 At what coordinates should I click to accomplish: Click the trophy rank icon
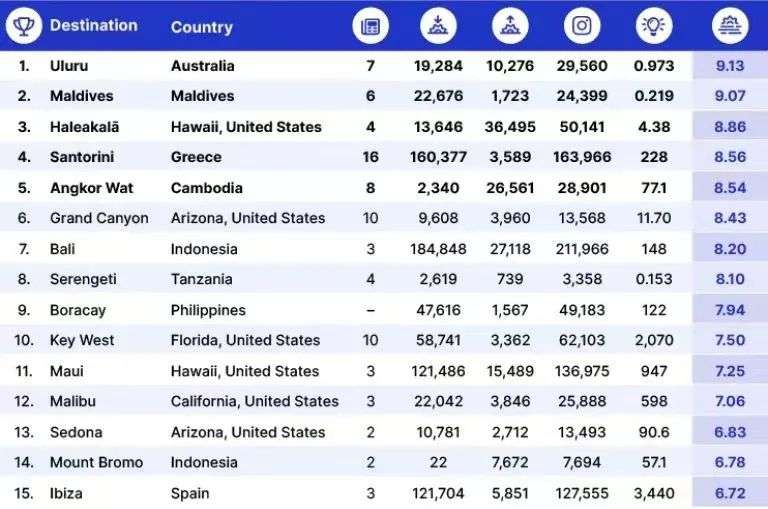point(24,26)
